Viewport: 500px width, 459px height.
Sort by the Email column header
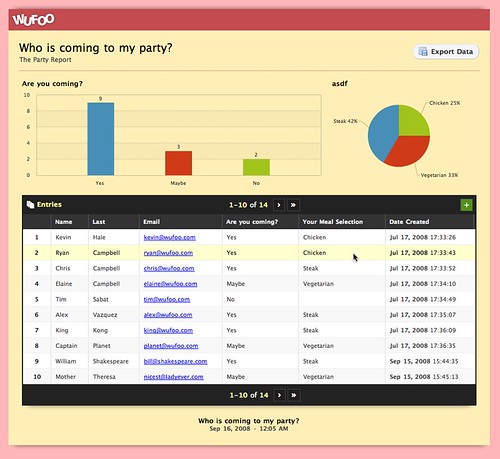(152, 222)
